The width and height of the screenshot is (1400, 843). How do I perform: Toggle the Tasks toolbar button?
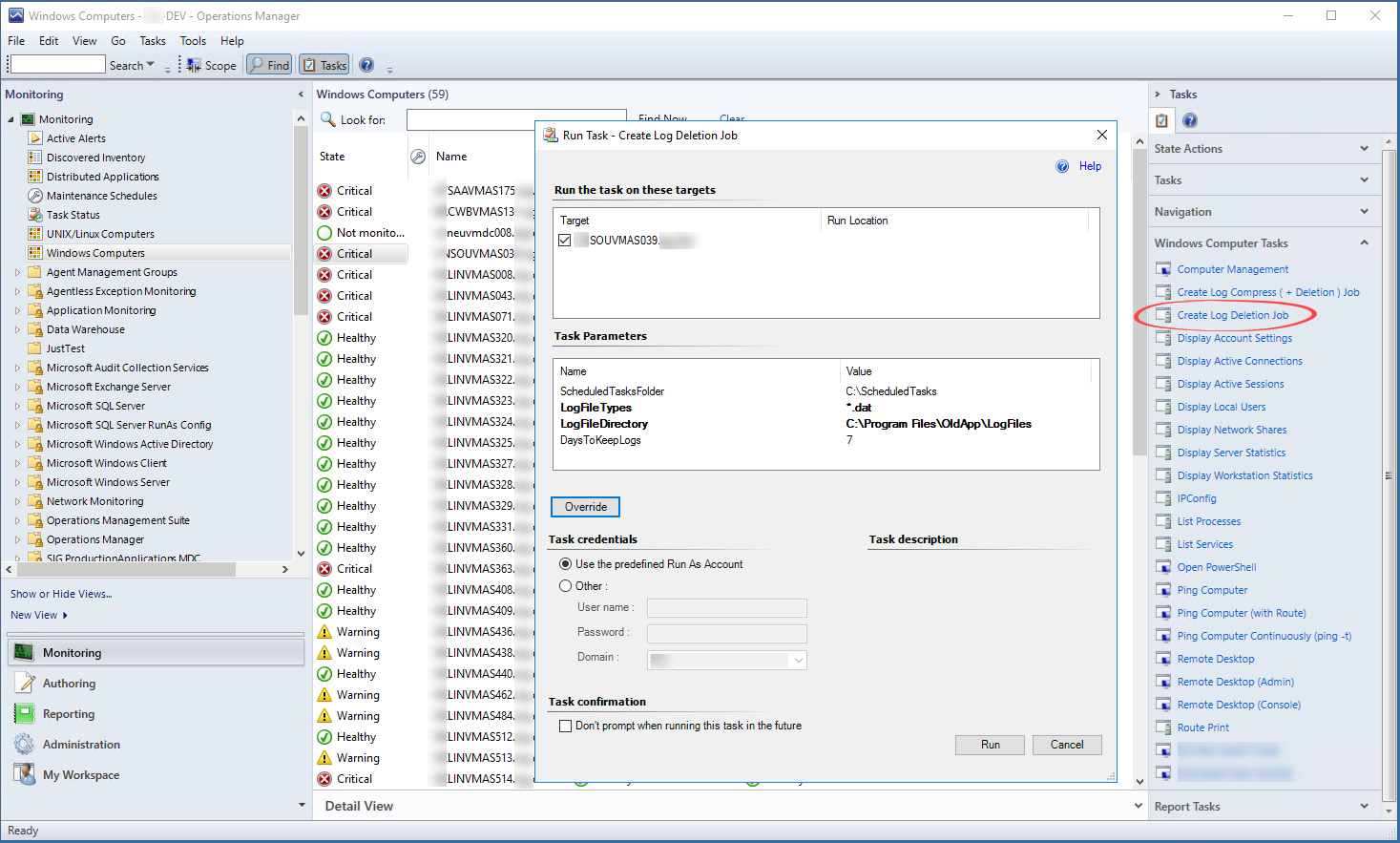pos(324,65)
